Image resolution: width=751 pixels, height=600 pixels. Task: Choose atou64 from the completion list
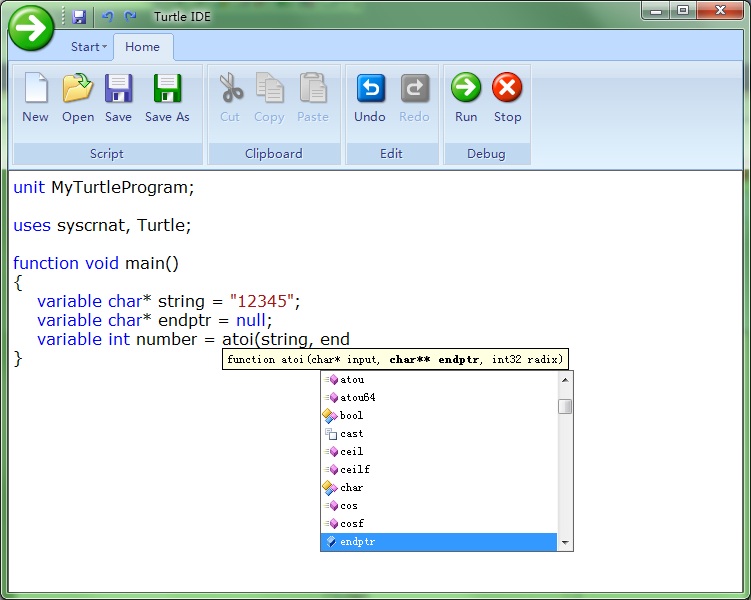pyautogui.click(x=358, y=398)
